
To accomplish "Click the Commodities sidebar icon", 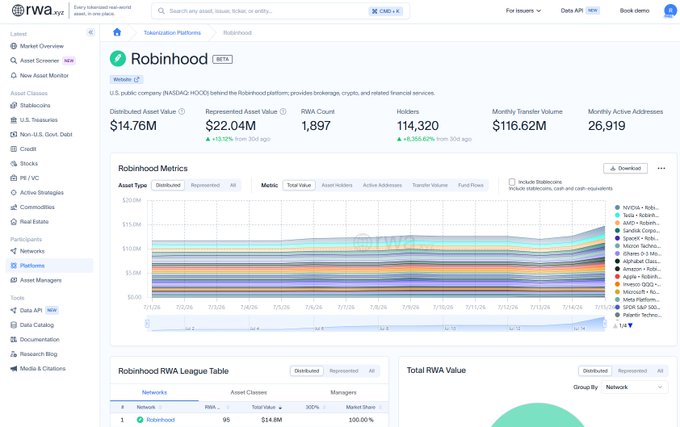I will (13, 207).
